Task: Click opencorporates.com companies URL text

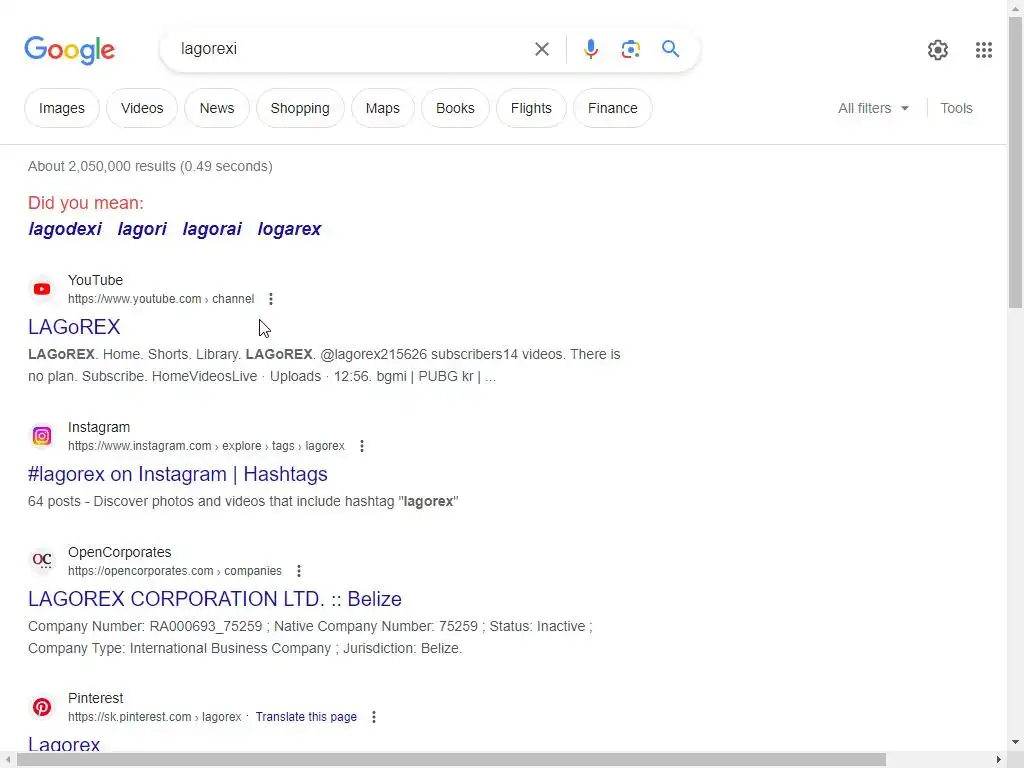Action: [175, 571]
